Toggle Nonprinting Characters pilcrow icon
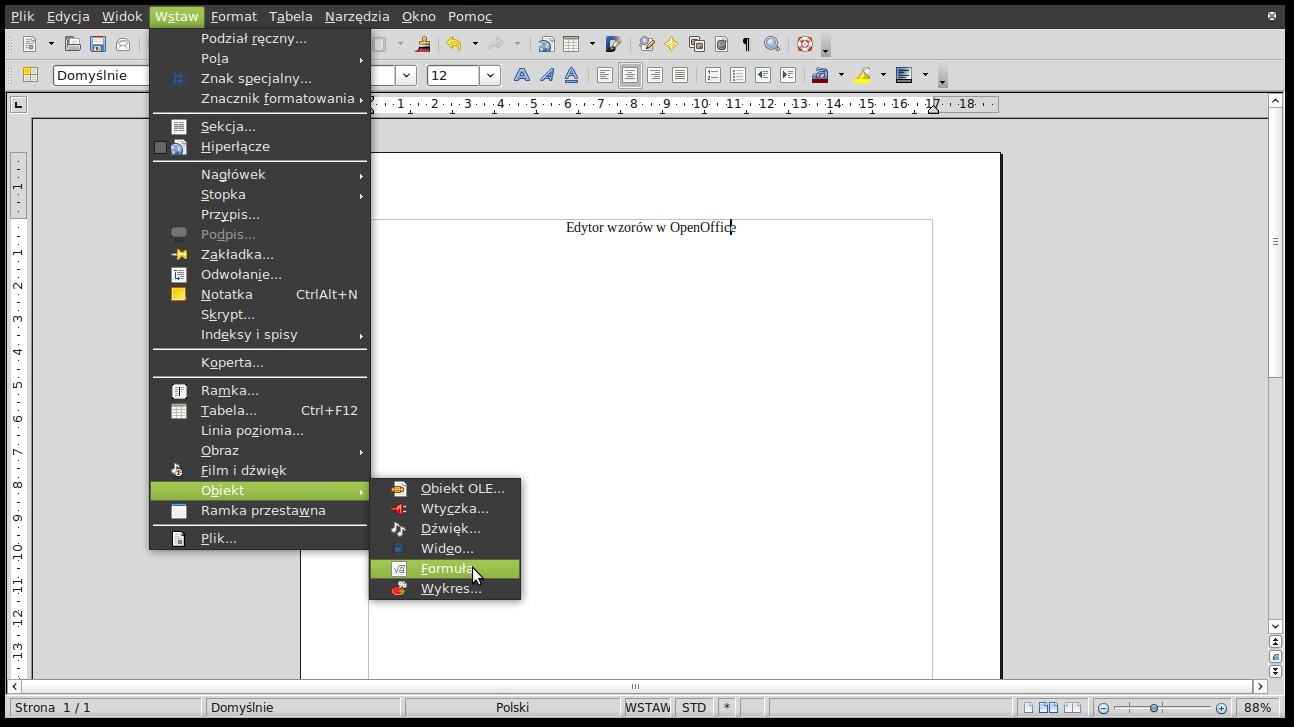The height and width of the screenshot is (727, 1294). pyautogui.click(x=746, y=44)
